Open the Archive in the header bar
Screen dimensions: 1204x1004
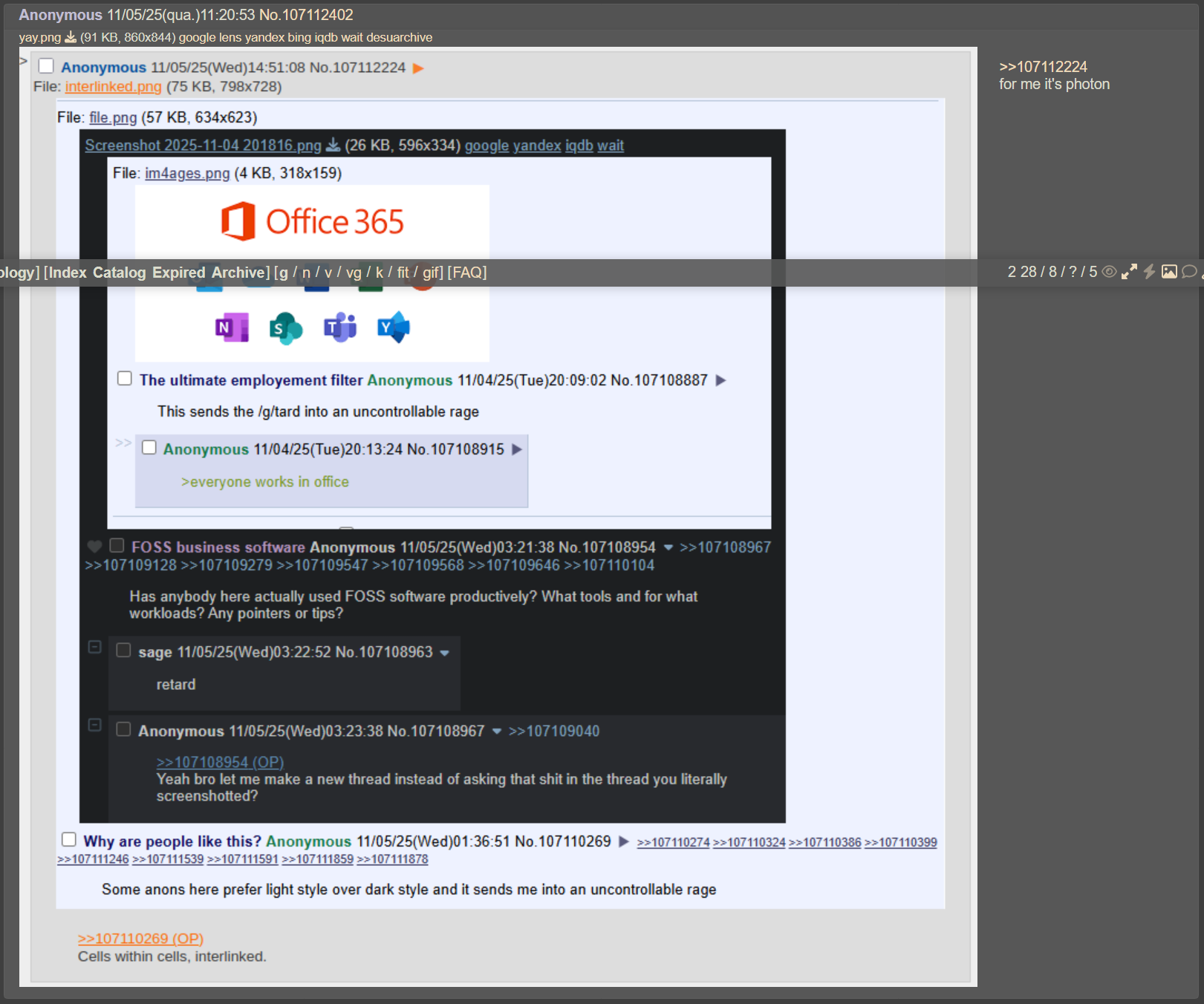click(x=238, y=273)
